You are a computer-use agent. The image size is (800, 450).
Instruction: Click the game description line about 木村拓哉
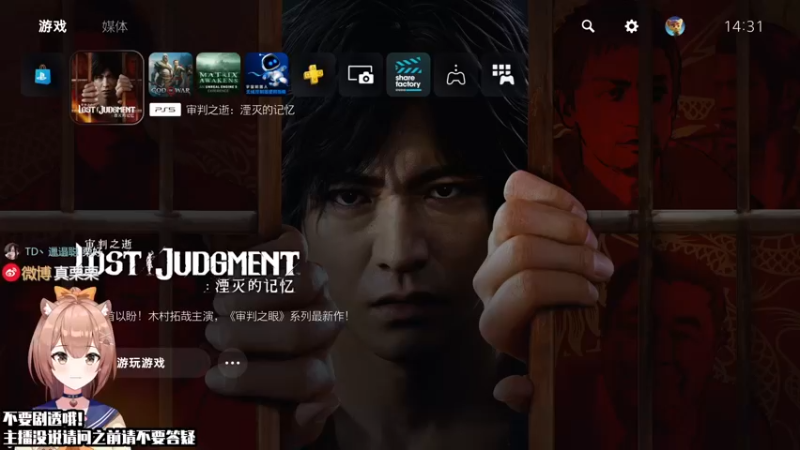pyautogui.click(x=227, y=316)
